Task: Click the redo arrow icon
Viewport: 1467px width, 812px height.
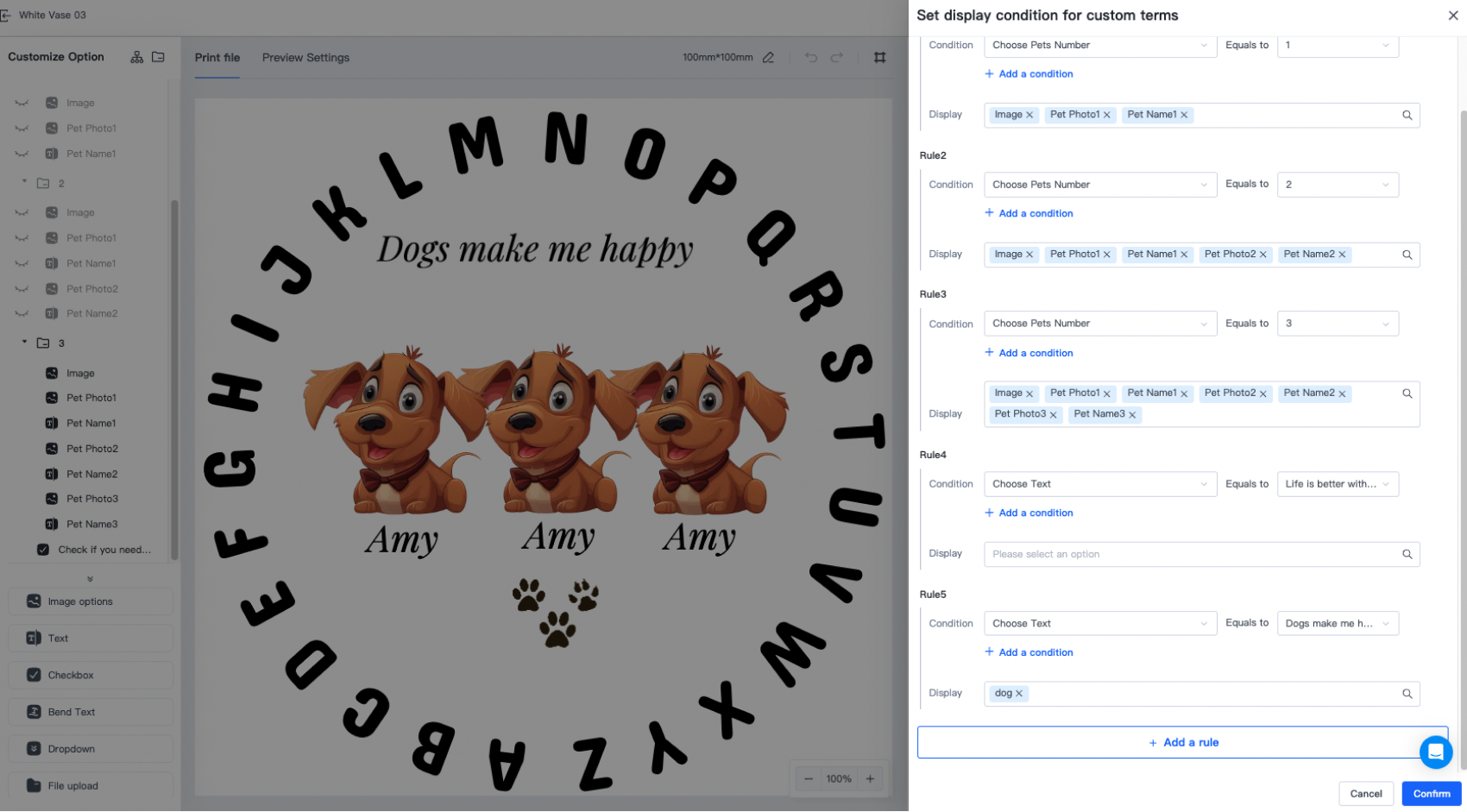Action: coord(836,58)
